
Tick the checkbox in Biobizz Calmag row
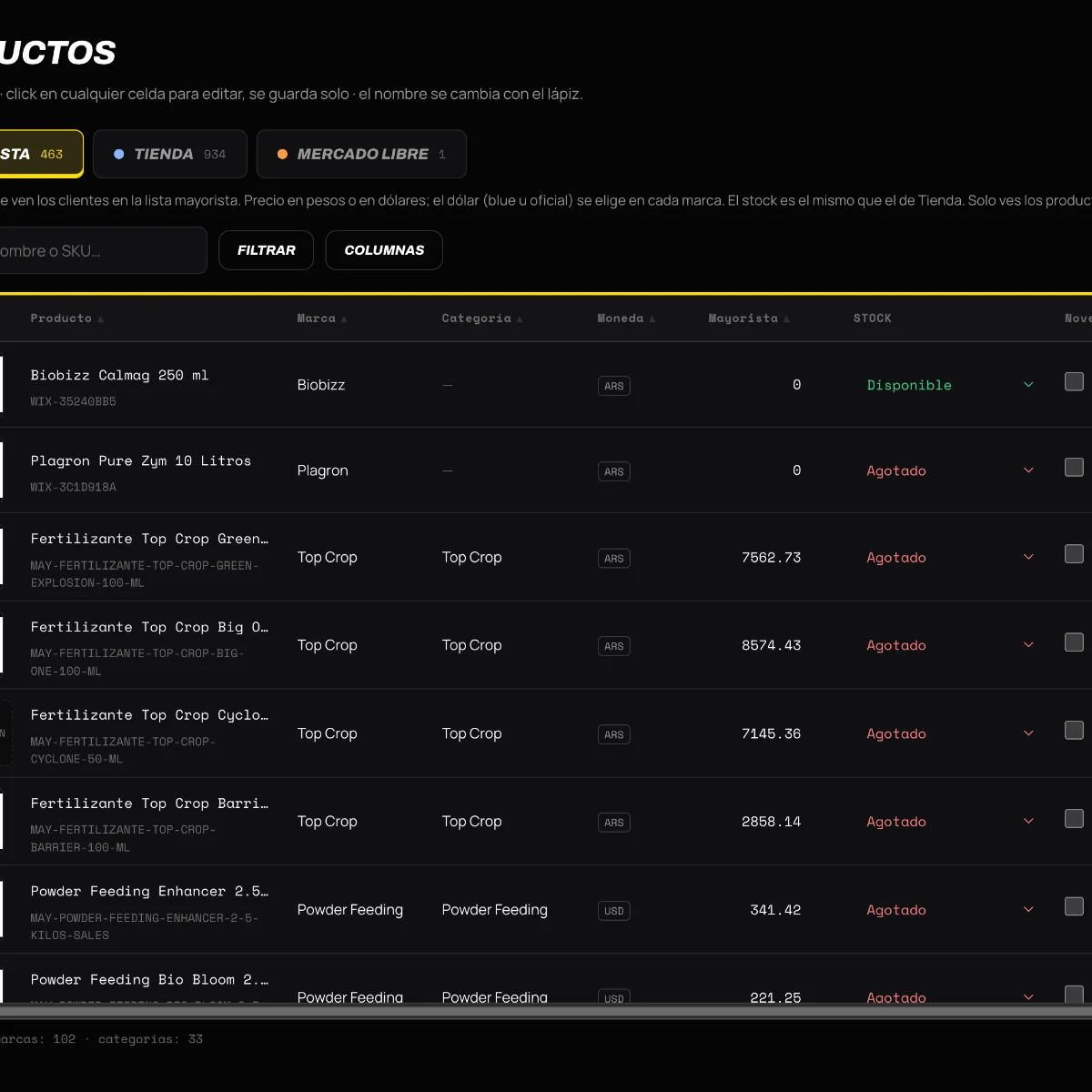pos(1074,381)
